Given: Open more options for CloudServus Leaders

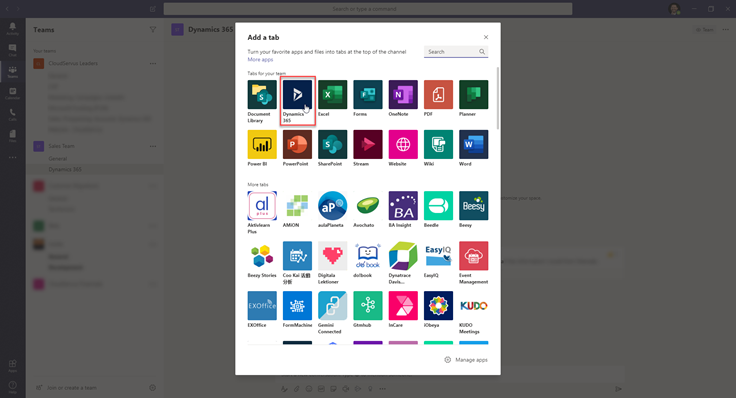Looking at the screenshot, I should [x=153, y=63].
